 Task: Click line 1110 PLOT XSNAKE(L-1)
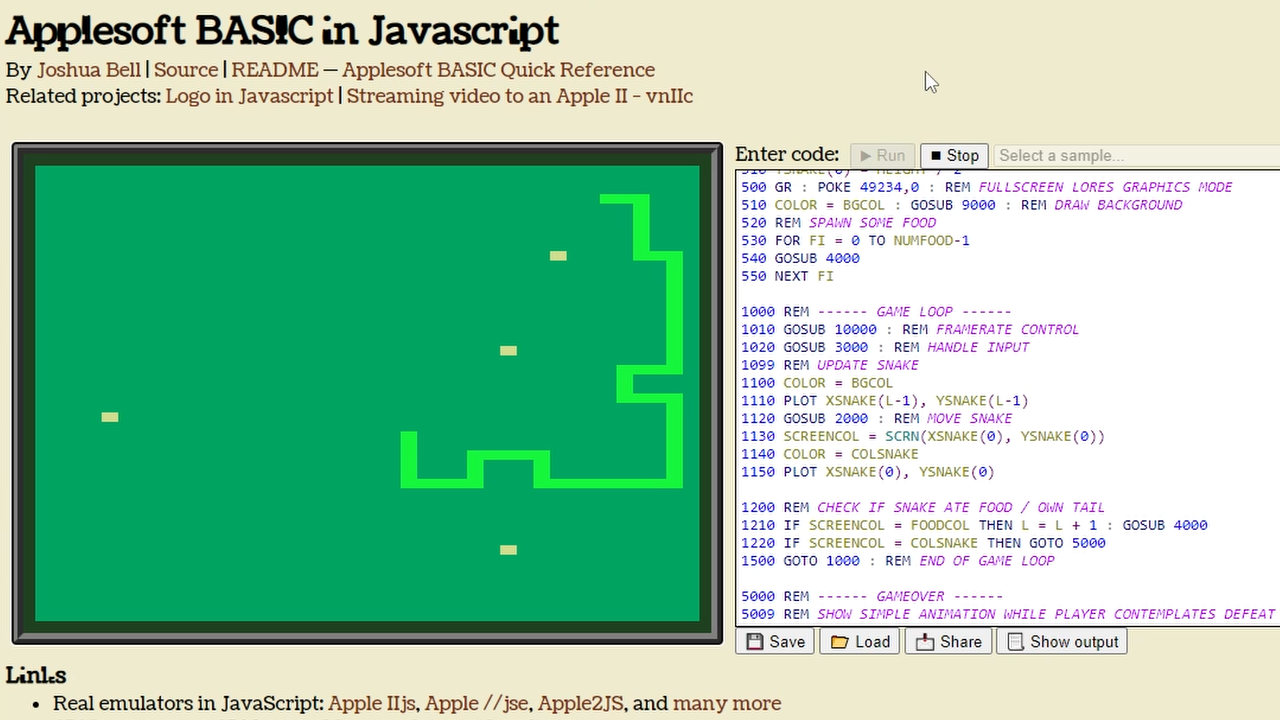click(885, 401)
